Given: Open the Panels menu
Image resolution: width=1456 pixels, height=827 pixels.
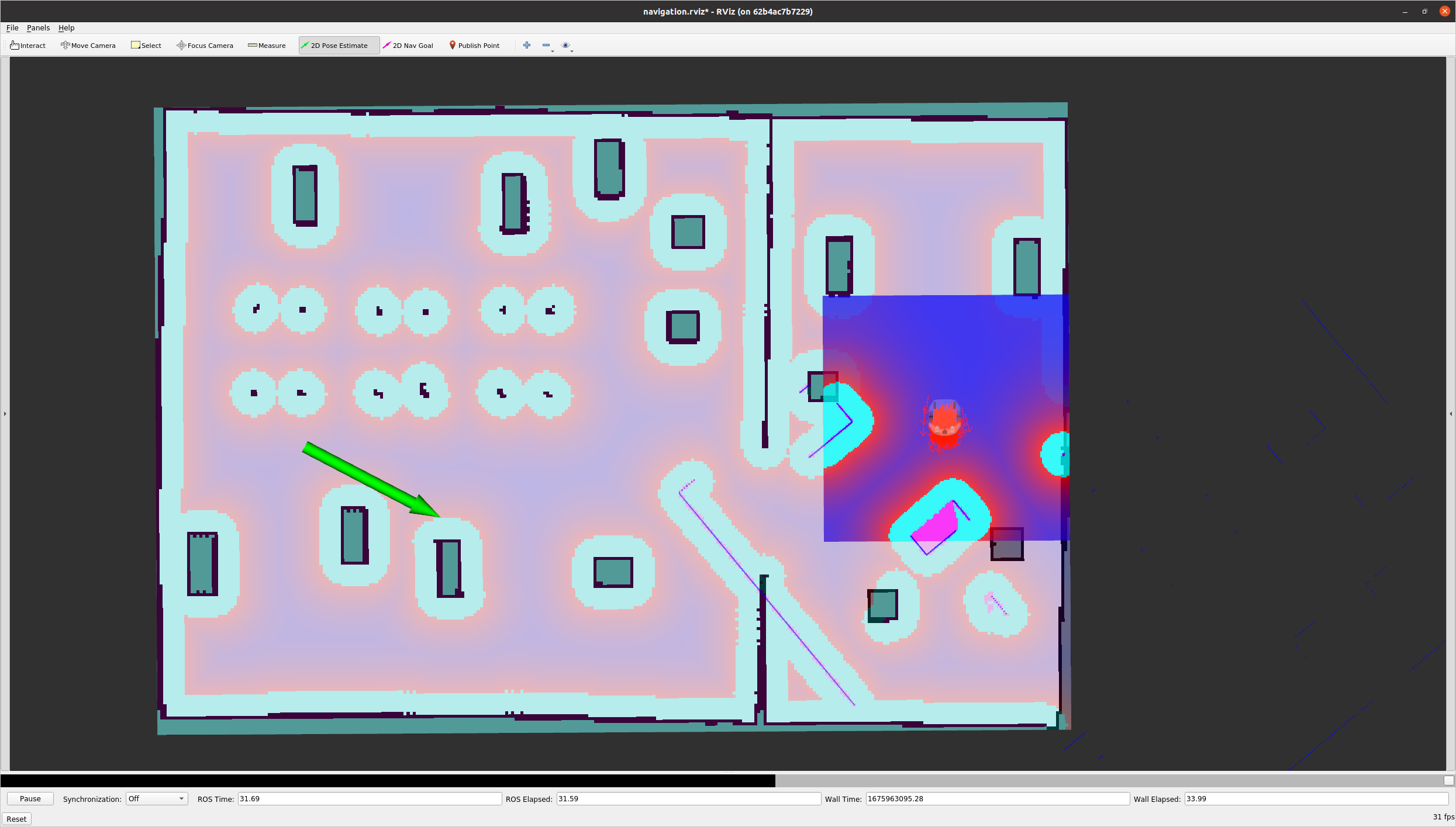Looking at the screenshot, I should click(x=38, y=28).
